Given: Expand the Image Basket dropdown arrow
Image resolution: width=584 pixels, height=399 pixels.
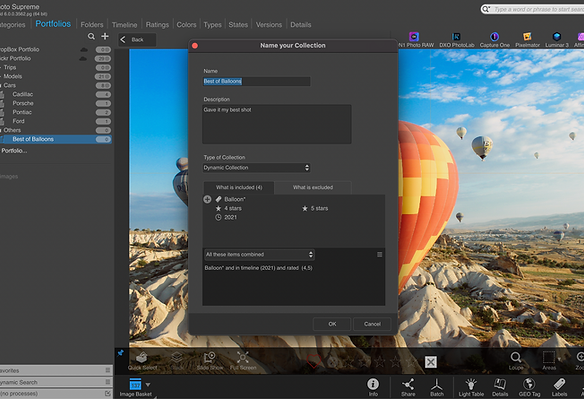Looking at the screenshot, I should 148,384.
